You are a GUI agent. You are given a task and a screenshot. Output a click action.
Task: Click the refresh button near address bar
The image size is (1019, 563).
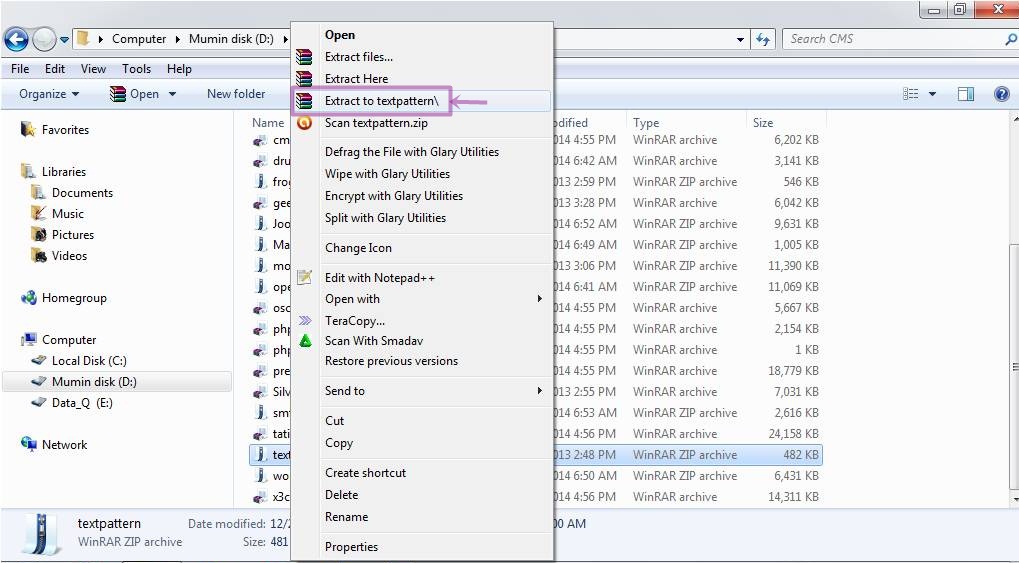point(764,39)
